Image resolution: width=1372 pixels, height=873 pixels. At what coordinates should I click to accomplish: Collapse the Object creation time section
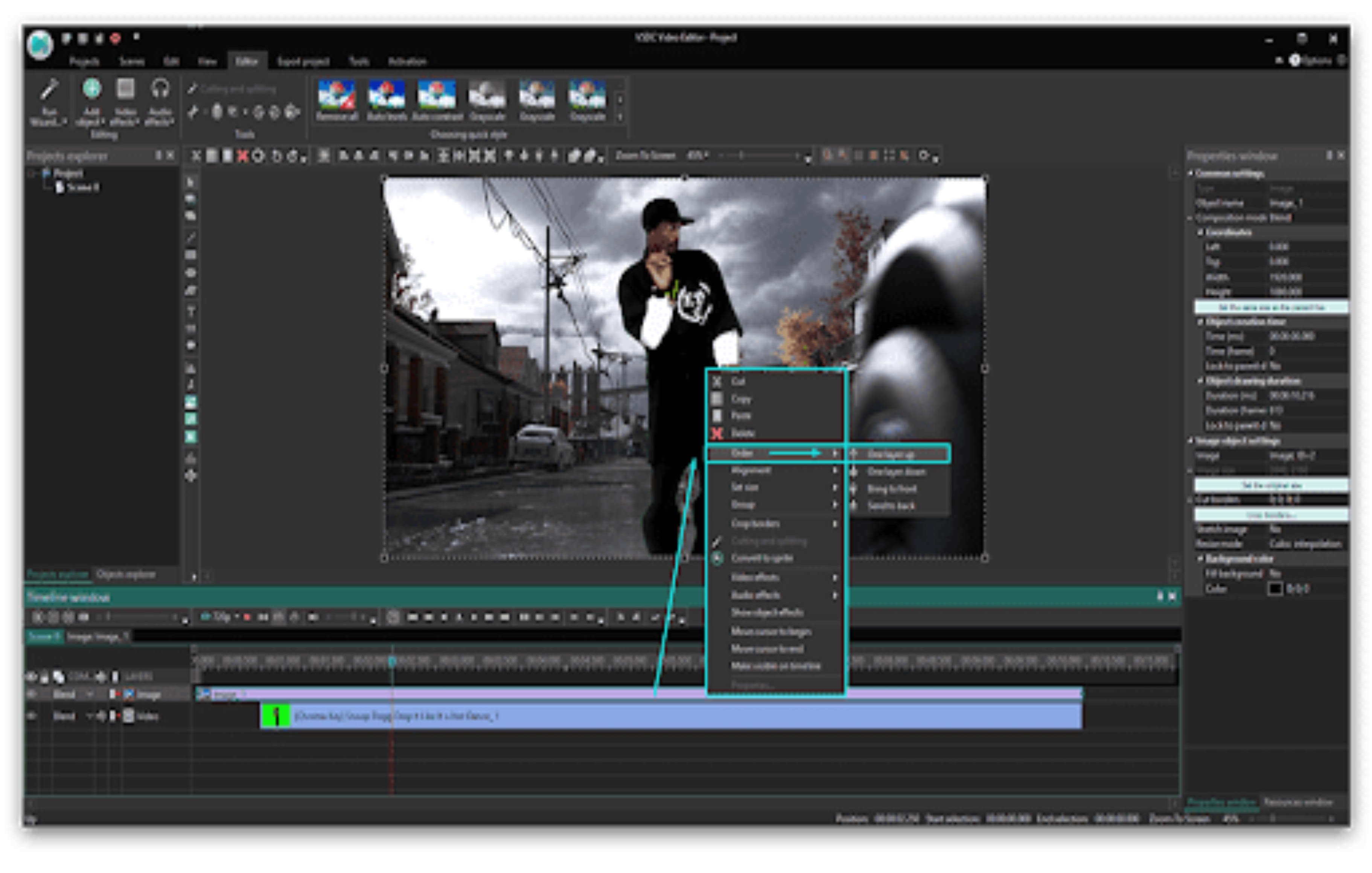pos(1200,322)
